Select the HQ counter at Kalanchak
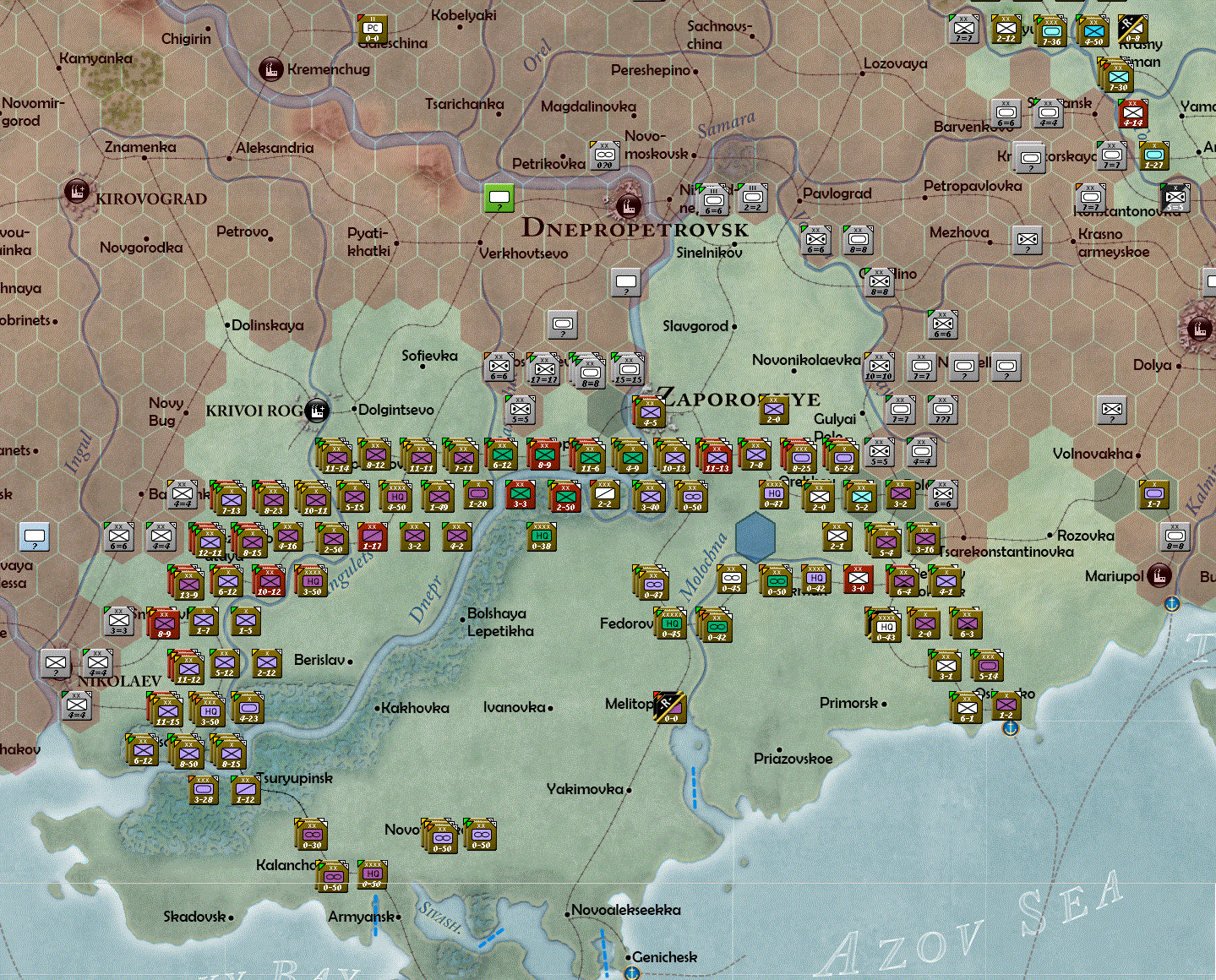The image size is (1216, 980). pyautogui.click(x=373, y=875)
